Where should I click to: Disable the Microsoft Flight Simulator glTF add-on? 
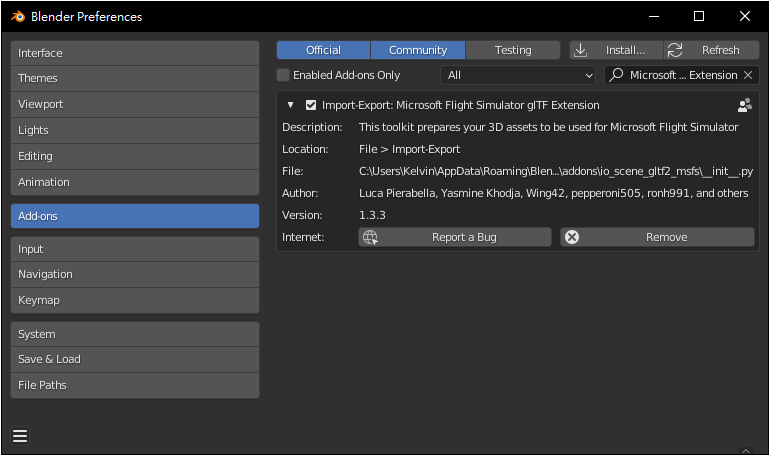click(x=311, y=105)
